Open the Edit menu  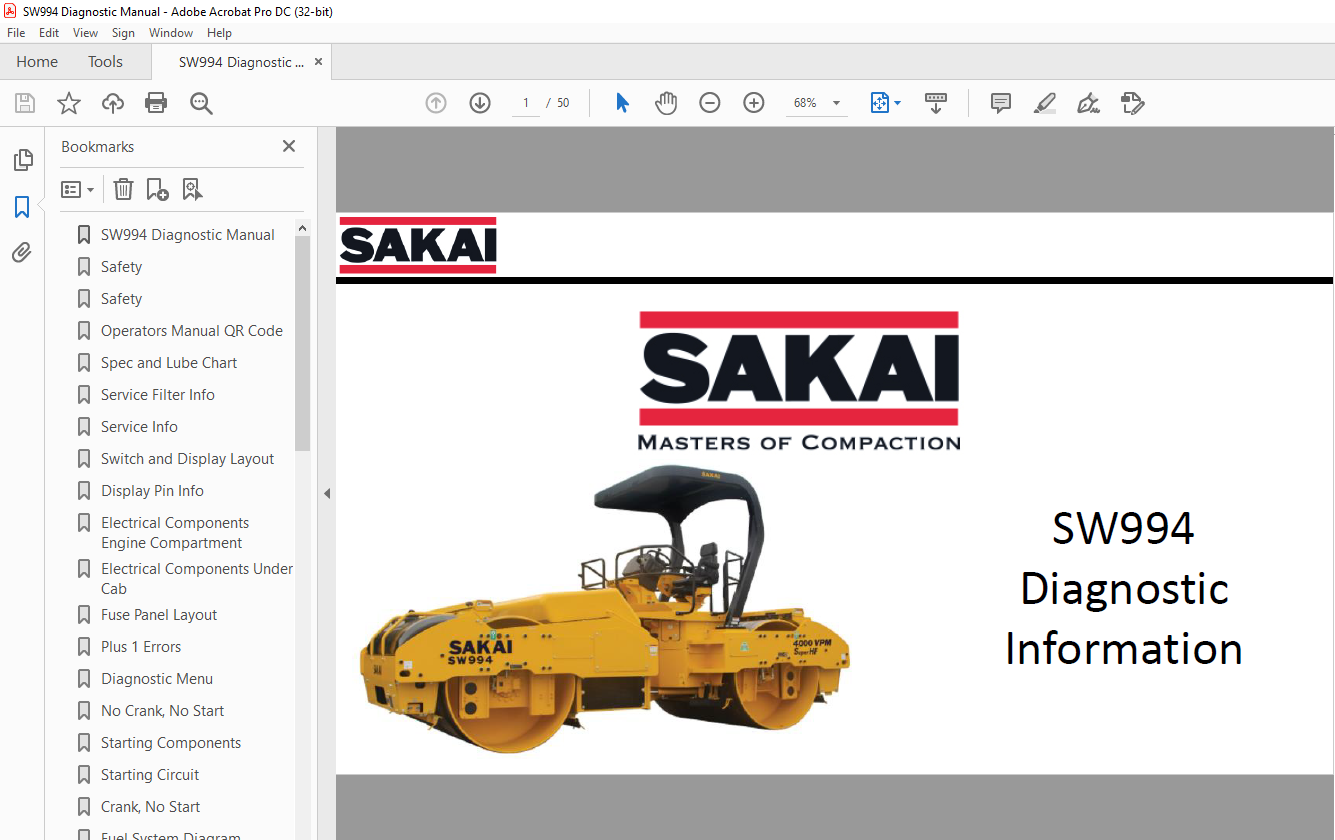49,33
